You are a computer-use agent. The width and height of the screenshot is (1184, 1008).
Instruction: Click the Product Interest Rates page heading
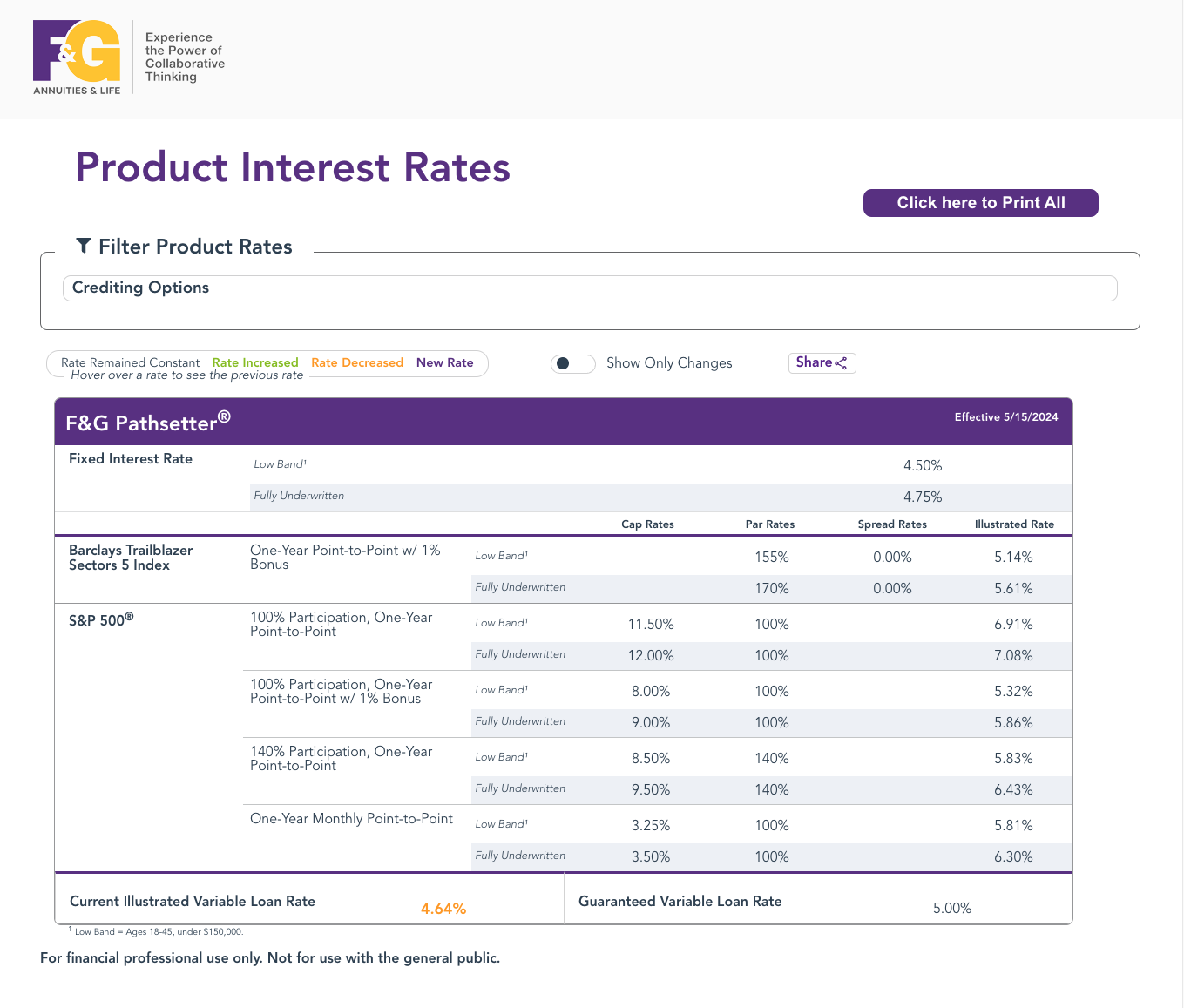pyautogui.click(x=293, y=168)
